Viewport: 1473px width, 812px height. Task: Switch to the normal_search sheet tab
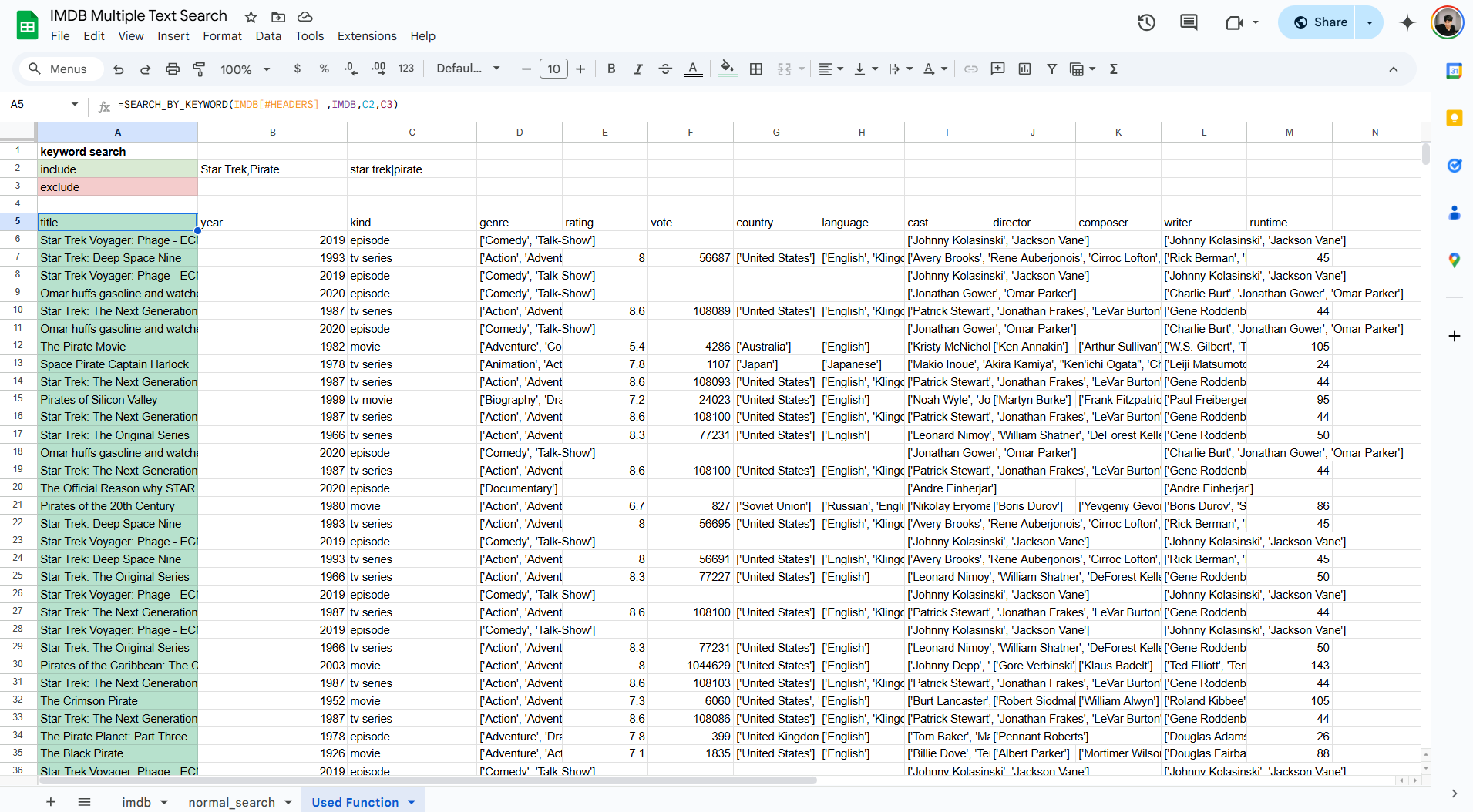pos(240,802)
